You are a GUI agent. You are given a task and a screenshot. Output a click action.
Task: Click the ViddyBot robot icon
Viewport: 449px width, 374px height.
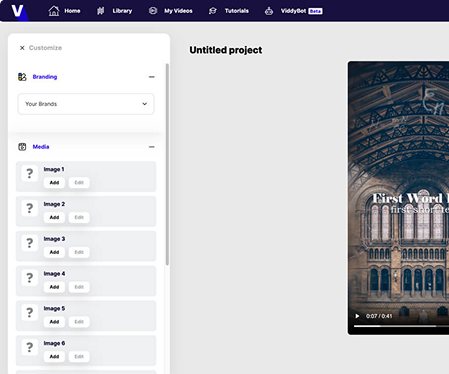[x=269, y=11]
